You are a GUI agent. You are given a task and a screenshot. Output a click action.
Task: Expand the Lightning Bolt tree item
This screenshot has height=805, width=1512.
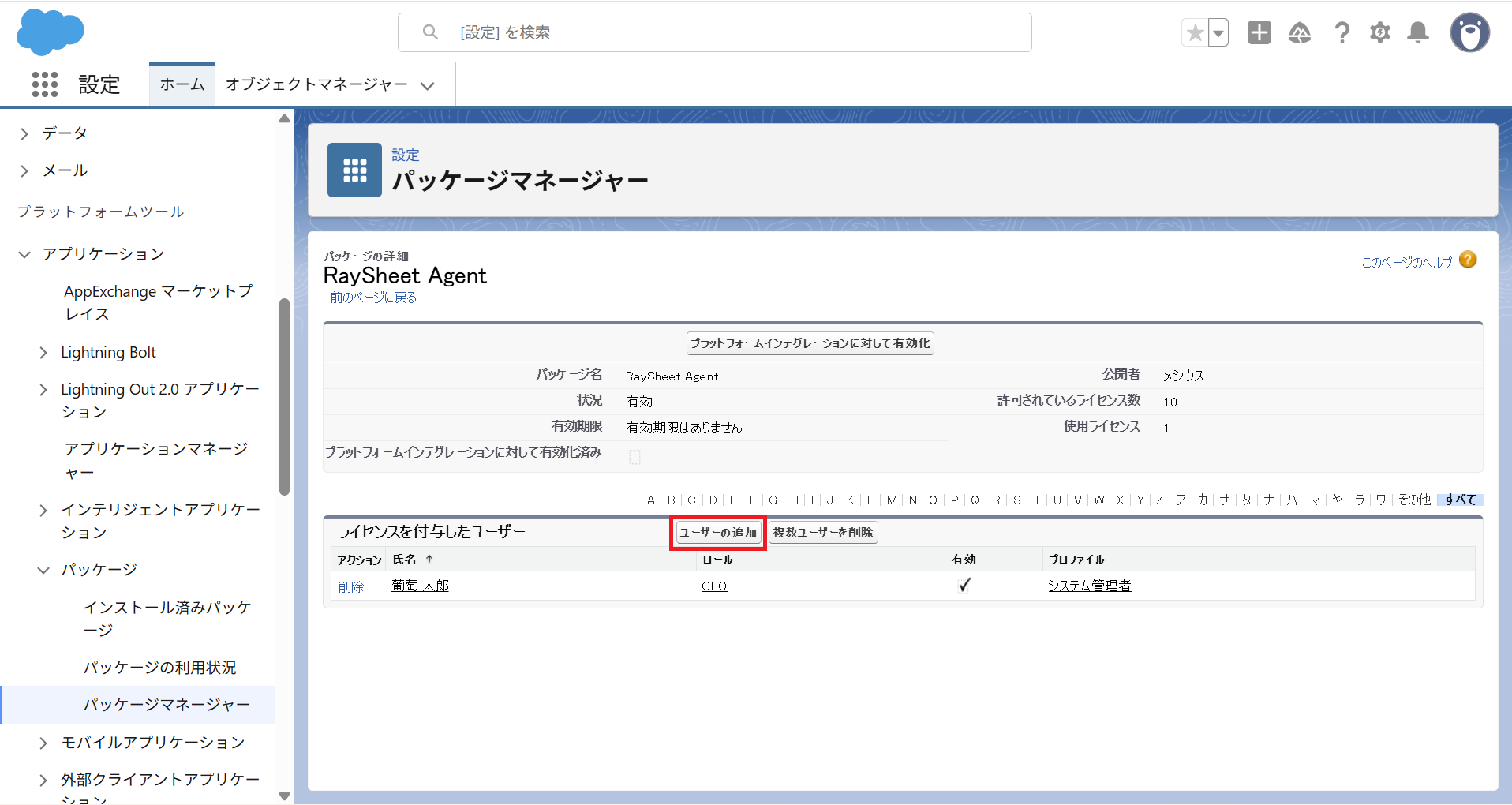pyautogui.click(x=43, y=353)
